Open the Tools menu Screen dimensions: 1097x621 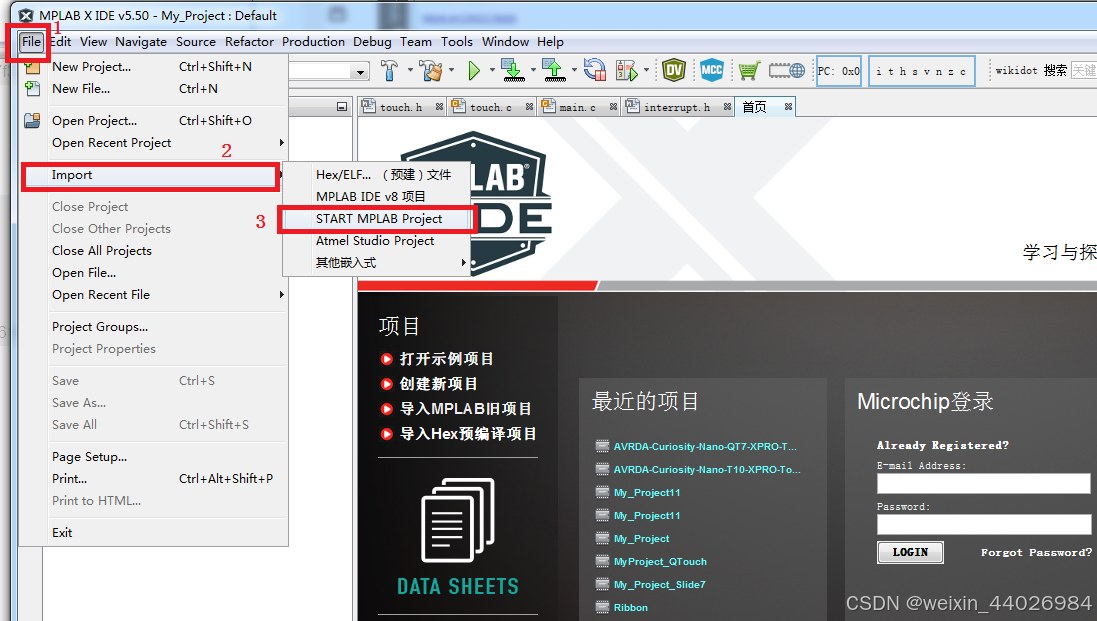tap(457, 42)
